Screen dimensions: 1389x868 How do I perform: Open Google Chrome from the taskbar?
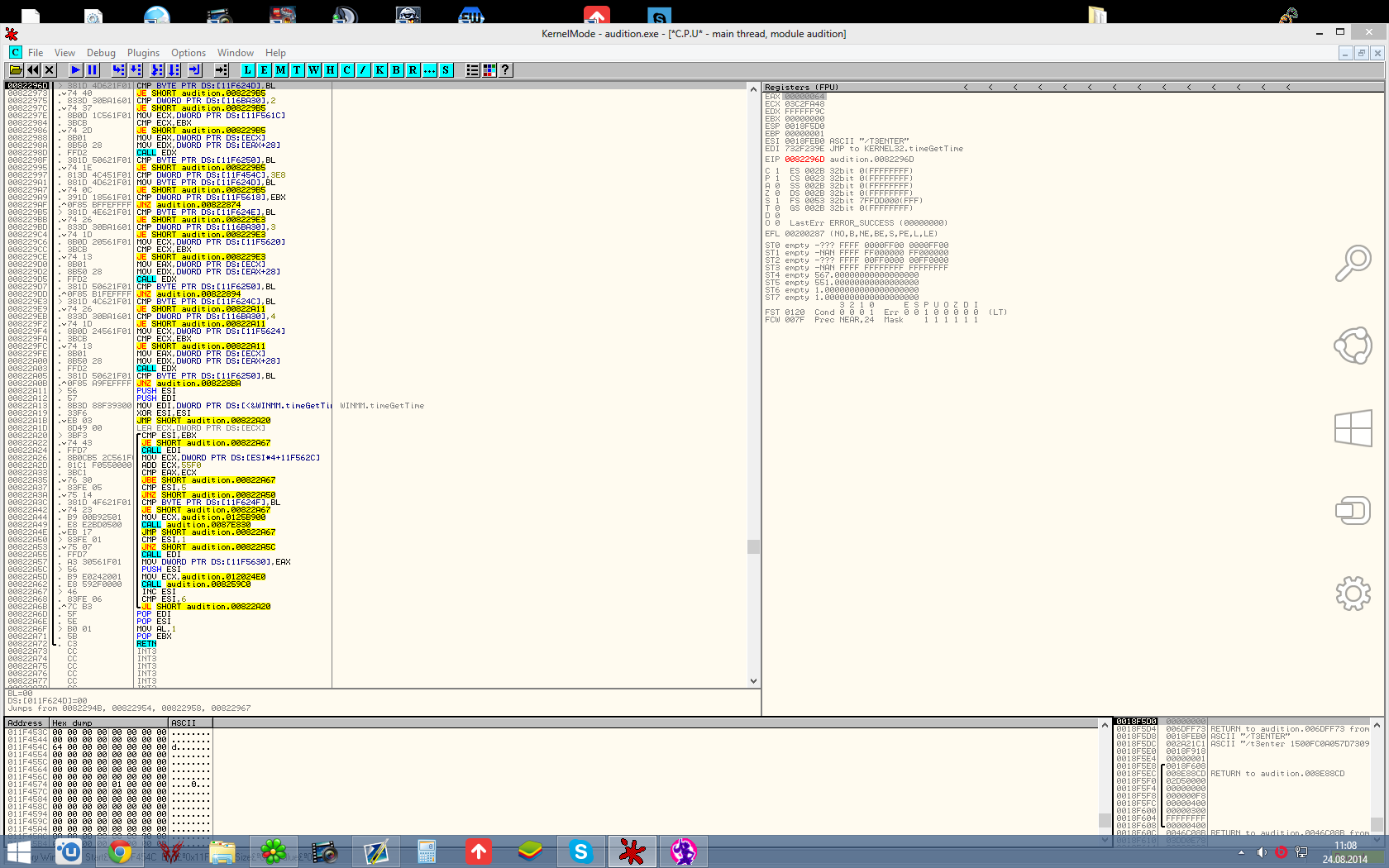click(x=121, y=851)
